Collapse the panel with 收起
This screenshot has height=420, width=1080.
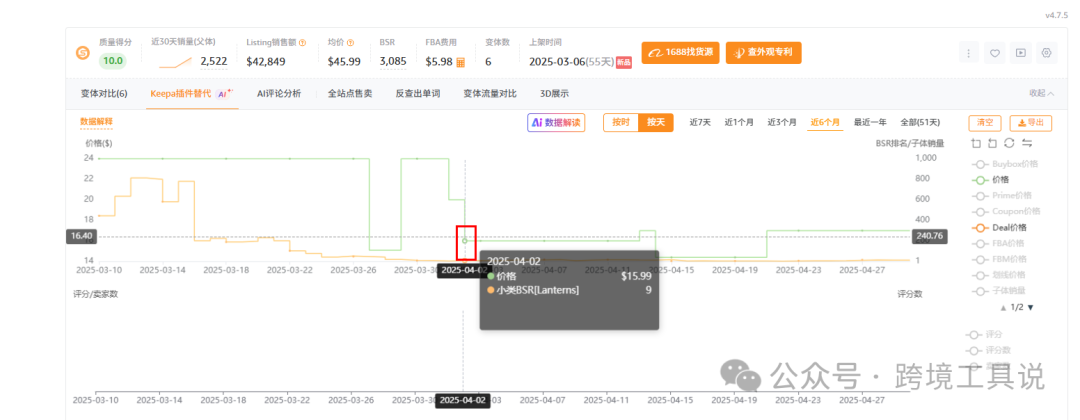[1041, 94]
